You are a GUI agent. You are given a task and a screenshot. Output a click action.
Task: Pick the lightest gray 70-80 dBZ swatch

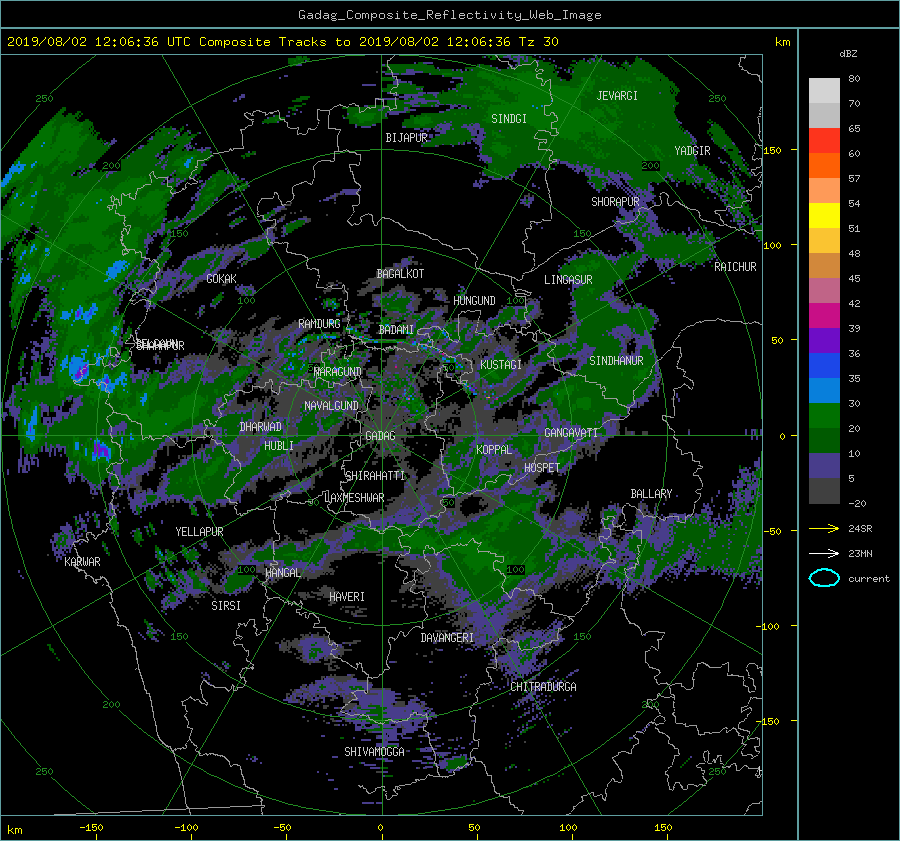824,91
